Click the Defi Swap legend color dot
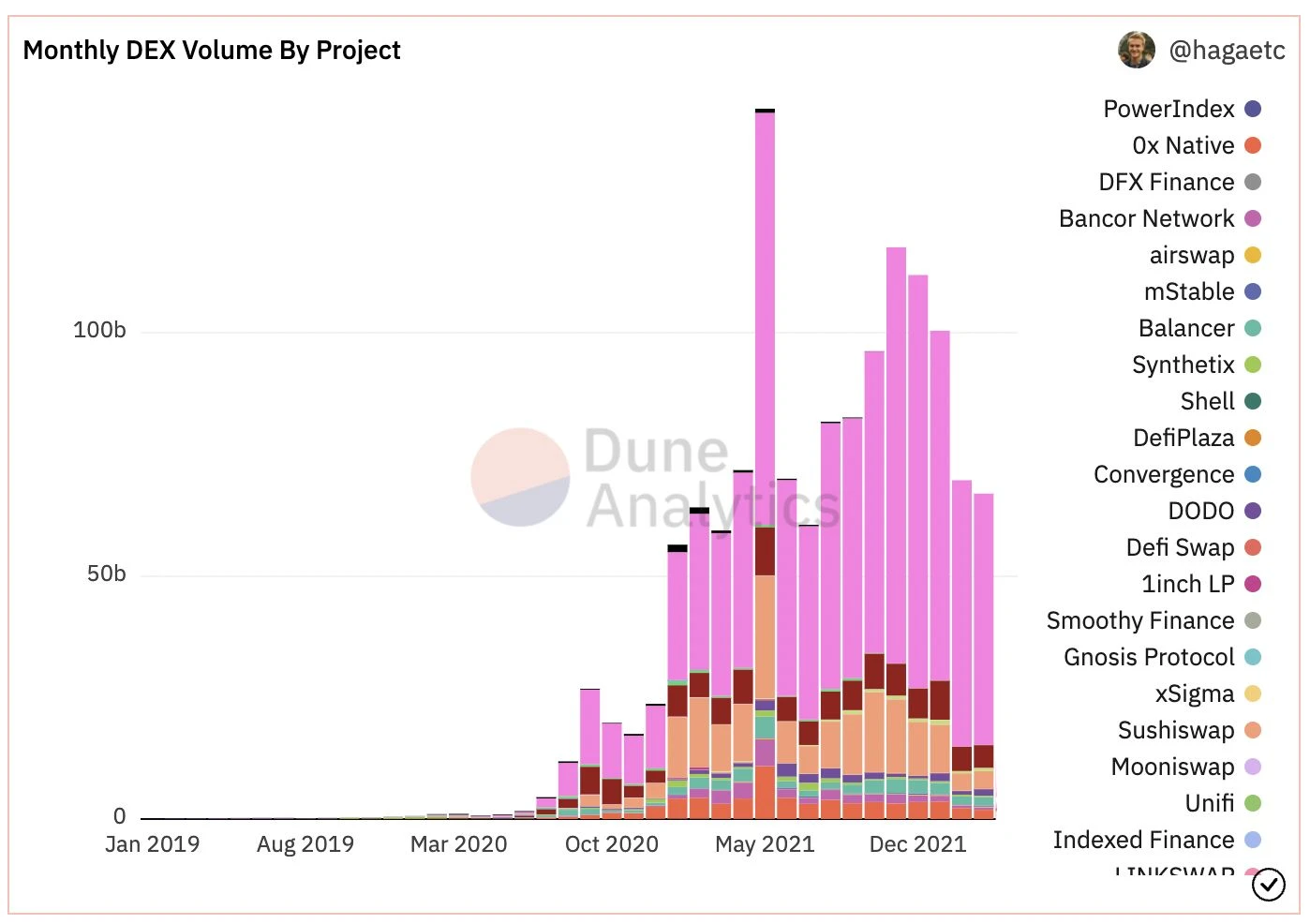 (1253, 548)
